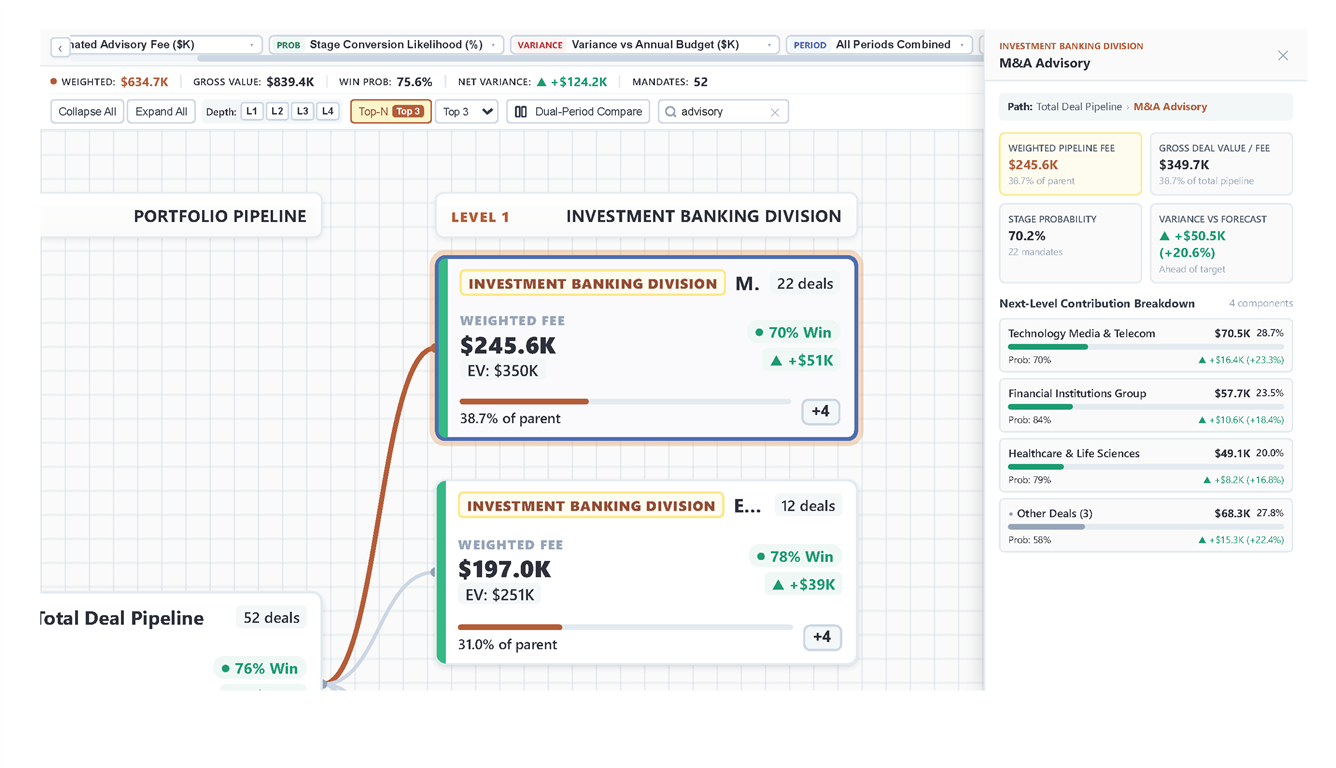Viewport: 1336px width, 768px height.
Task: Set depth to L2
Action: (277, 112)
